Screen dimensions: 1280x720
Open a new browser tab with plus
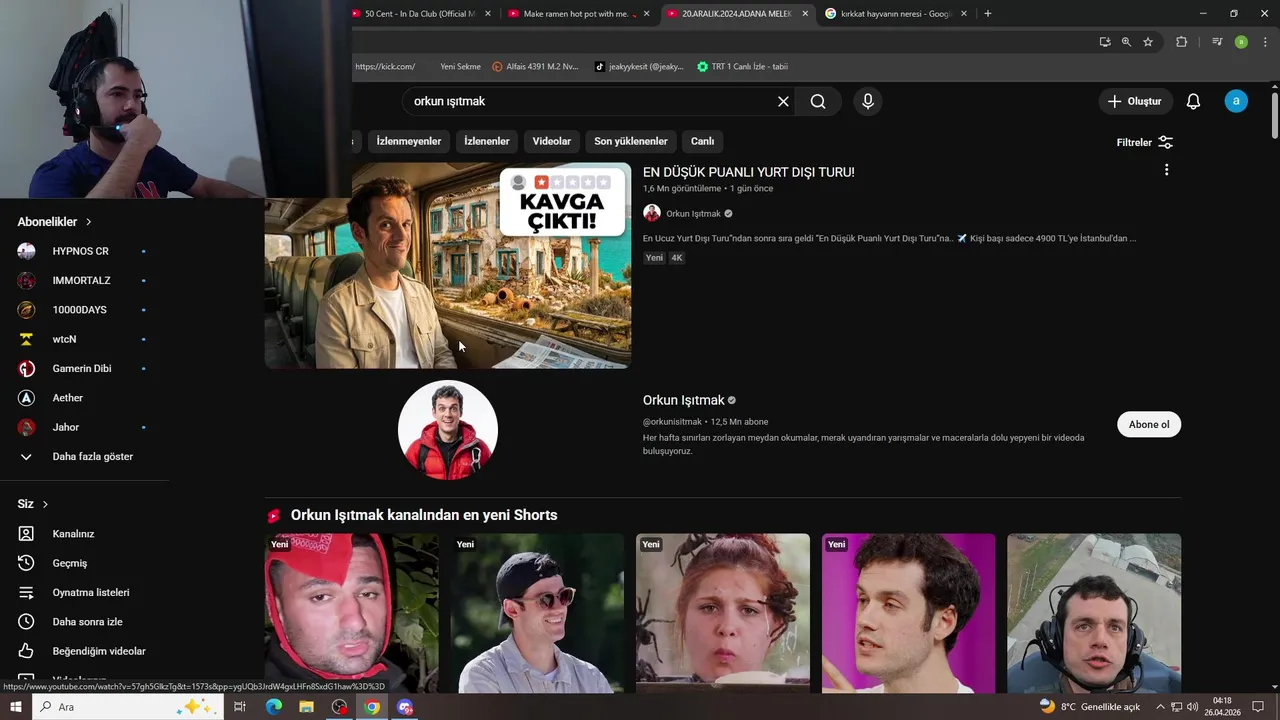(x=988, y=13)
